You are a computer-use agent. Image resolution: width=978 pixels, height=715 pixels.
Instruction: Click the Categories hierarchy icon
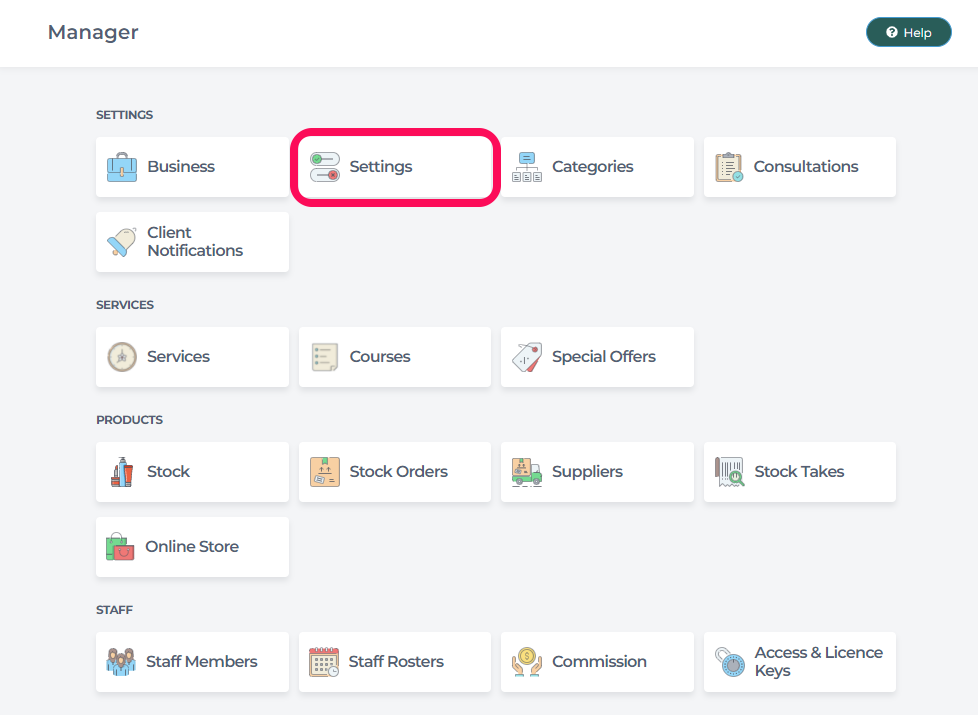tap(527, 167)
